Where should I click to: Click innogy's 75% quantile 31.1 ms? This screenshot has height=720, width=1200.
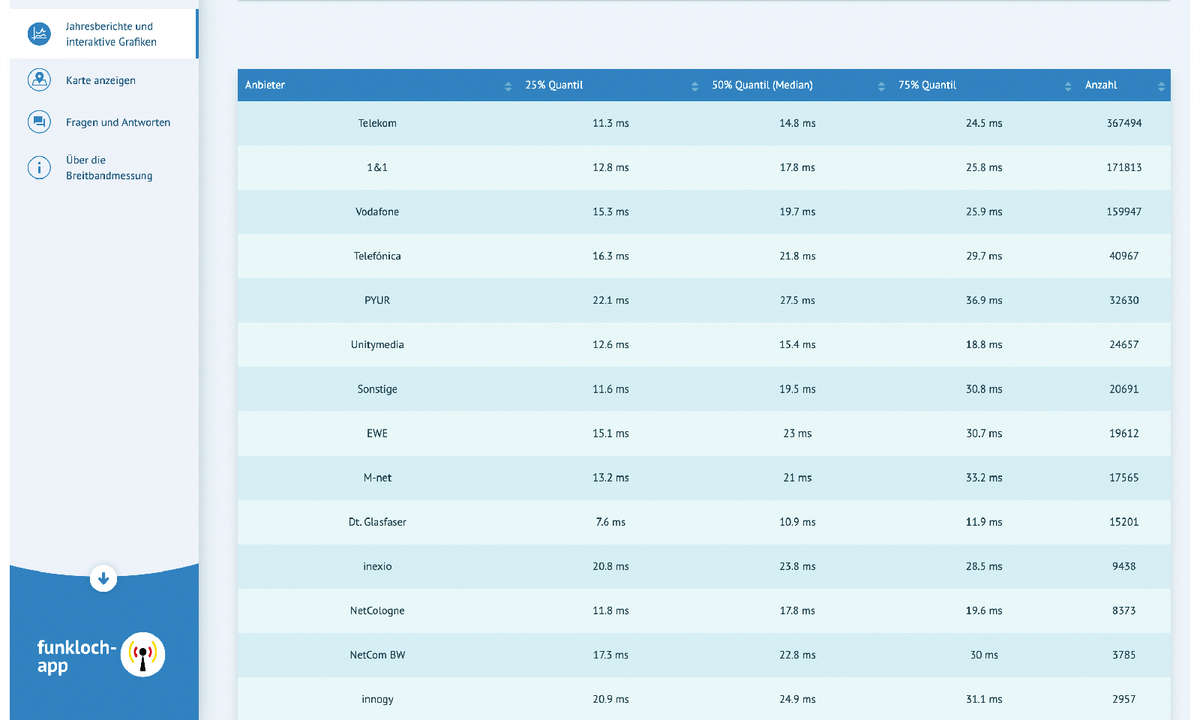984,699
